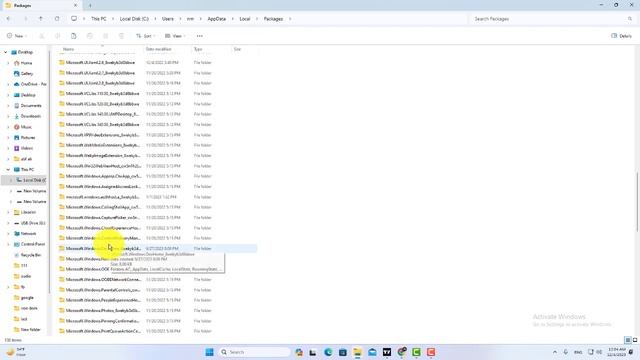Click This PC in the address bar

pos(99,19)
